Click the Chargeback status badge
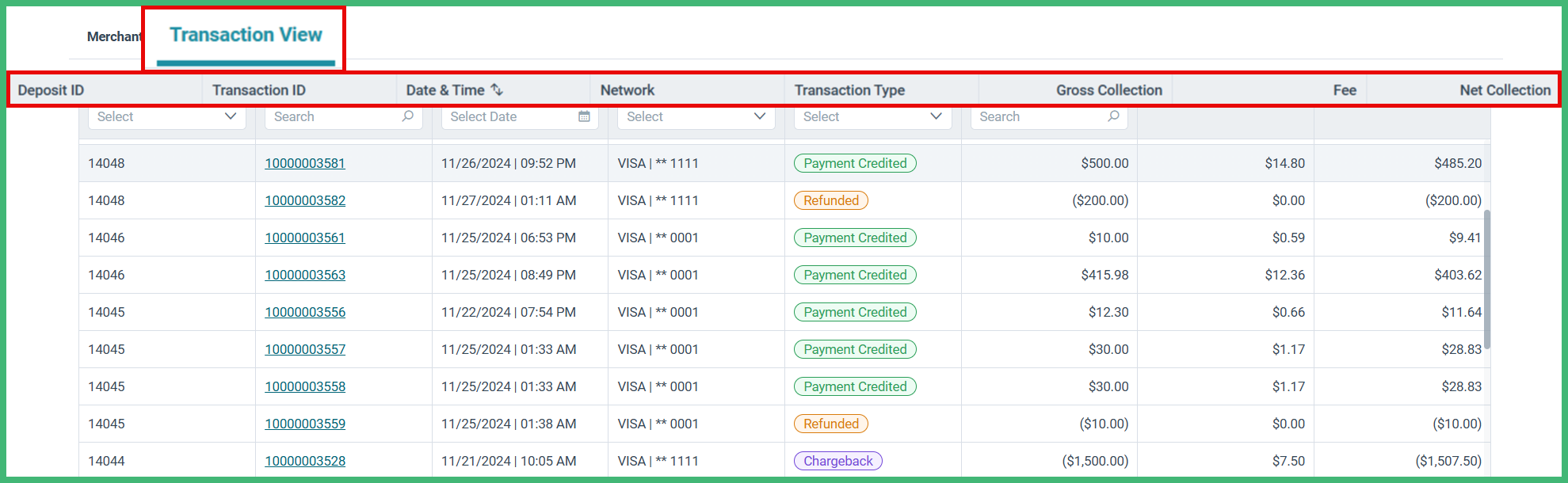This screenshot has width=1568, height=483. [838, 461]
